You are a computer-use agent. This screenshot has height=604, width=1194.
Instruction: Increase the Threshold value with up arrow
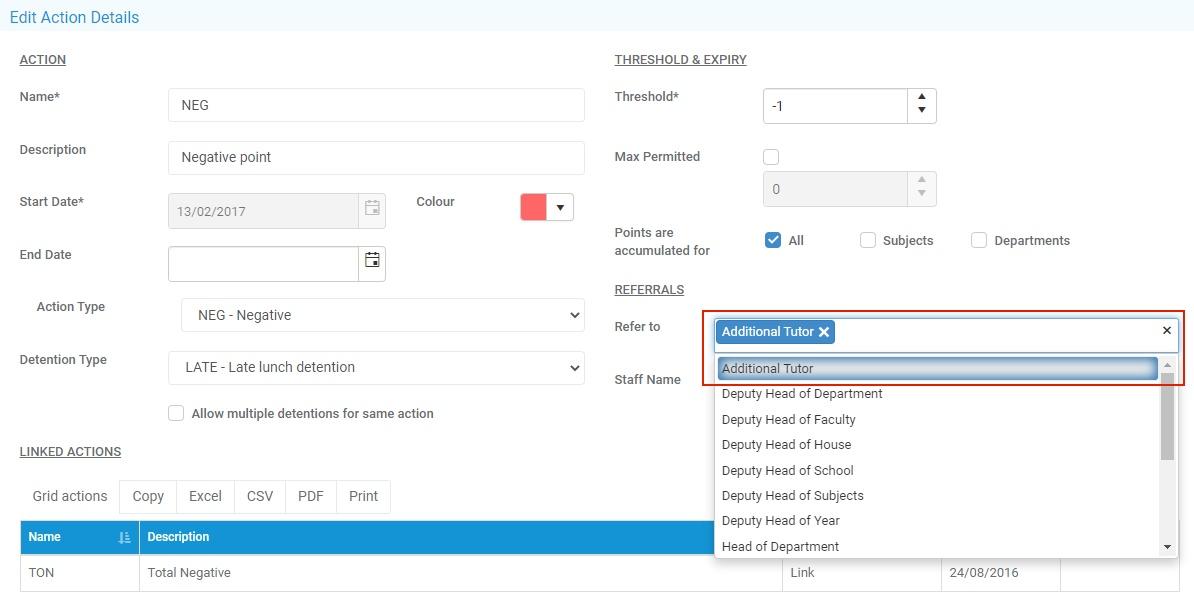921,98
